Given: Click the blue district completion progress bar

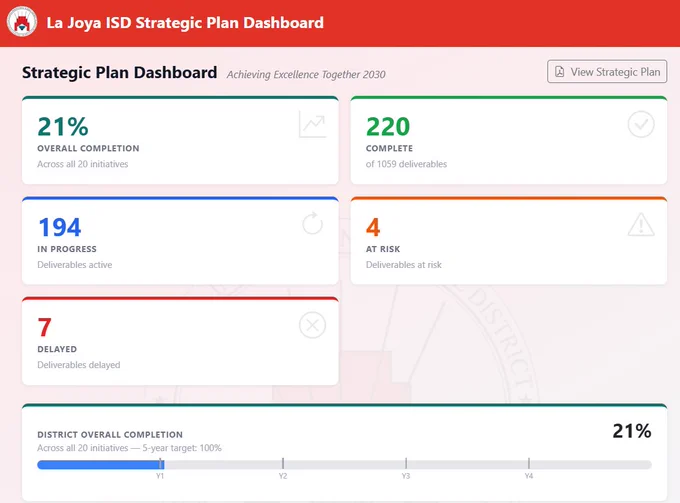Looking at the screenshot, I should click(x=101, y=465).
